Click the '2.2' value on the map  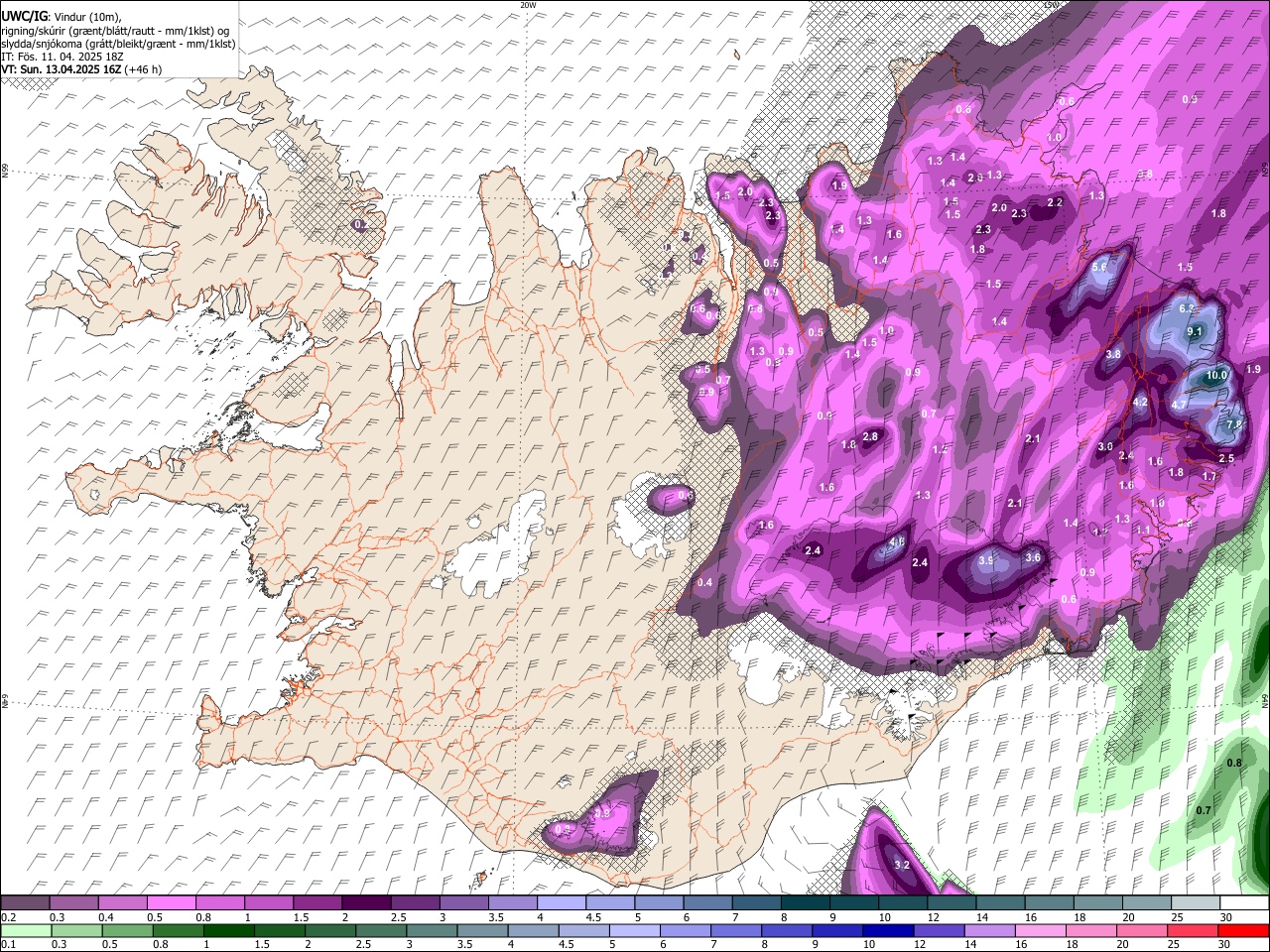tap(1055, 202)
